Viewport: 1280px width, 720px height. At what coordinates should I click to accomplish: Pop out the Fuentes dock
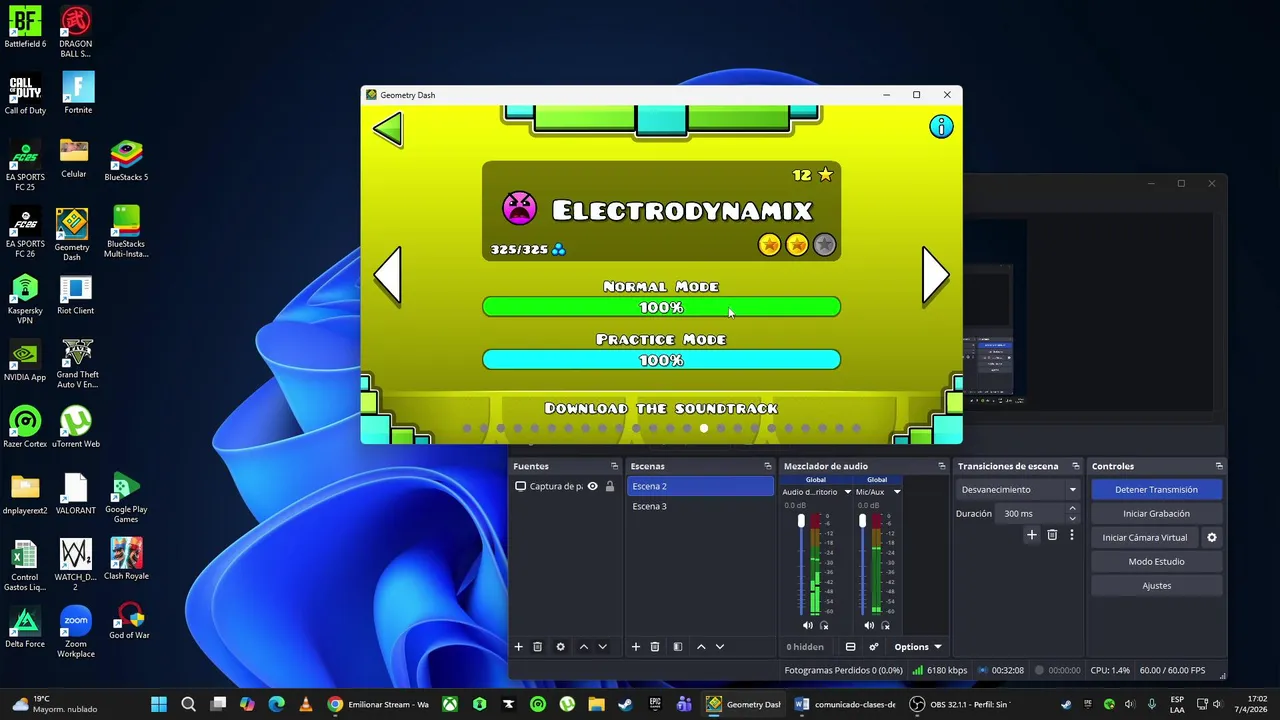[x=614, y=466]
